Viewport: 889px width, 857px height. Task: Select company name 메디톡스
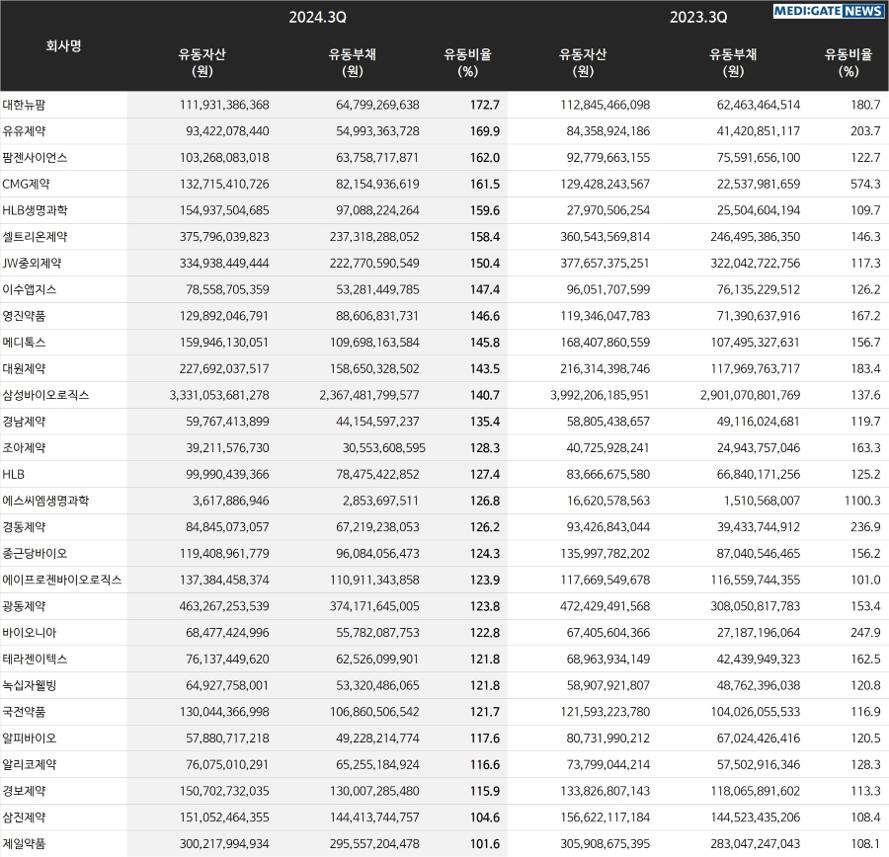(24, 342)
